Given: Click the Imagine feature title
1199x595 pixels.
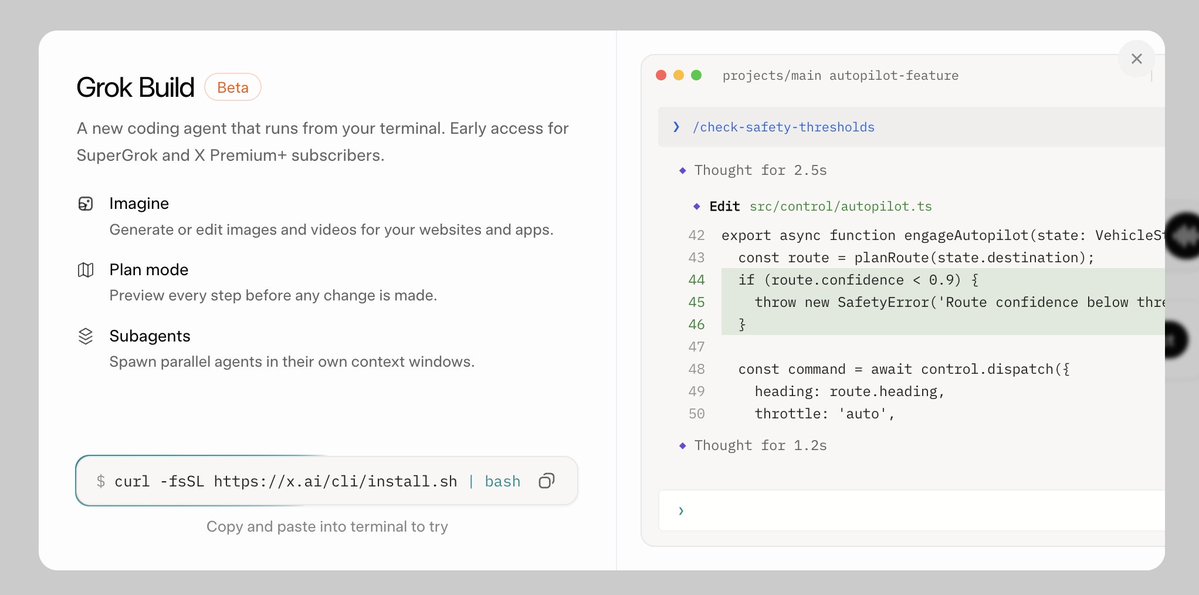Looking at the screenshot, I should click(x=139, y=203).
